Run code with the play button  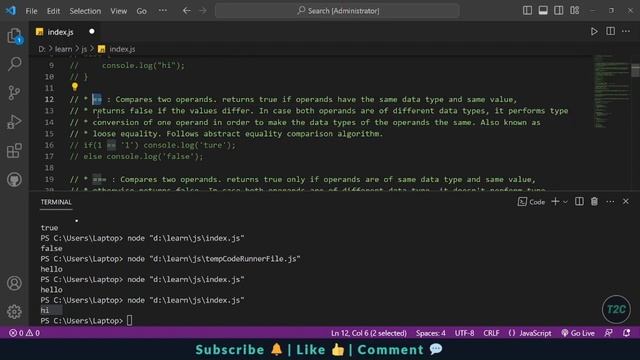594,31
